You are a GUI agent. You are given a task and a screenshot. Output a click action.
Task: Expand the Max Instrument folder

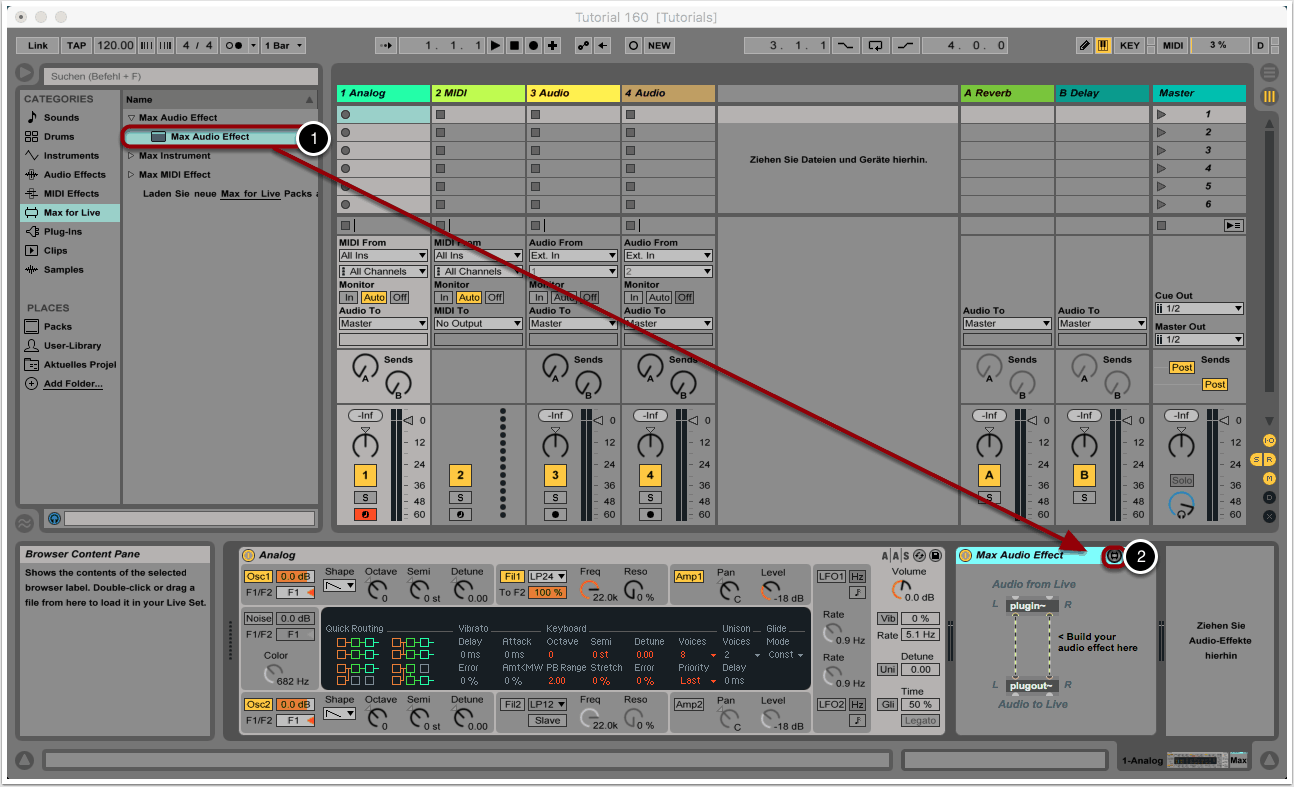131,156
